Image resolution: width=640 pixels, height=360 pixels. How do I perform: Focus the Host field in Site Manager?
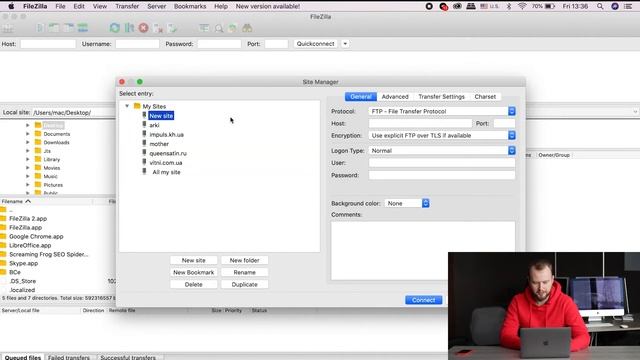420,123
